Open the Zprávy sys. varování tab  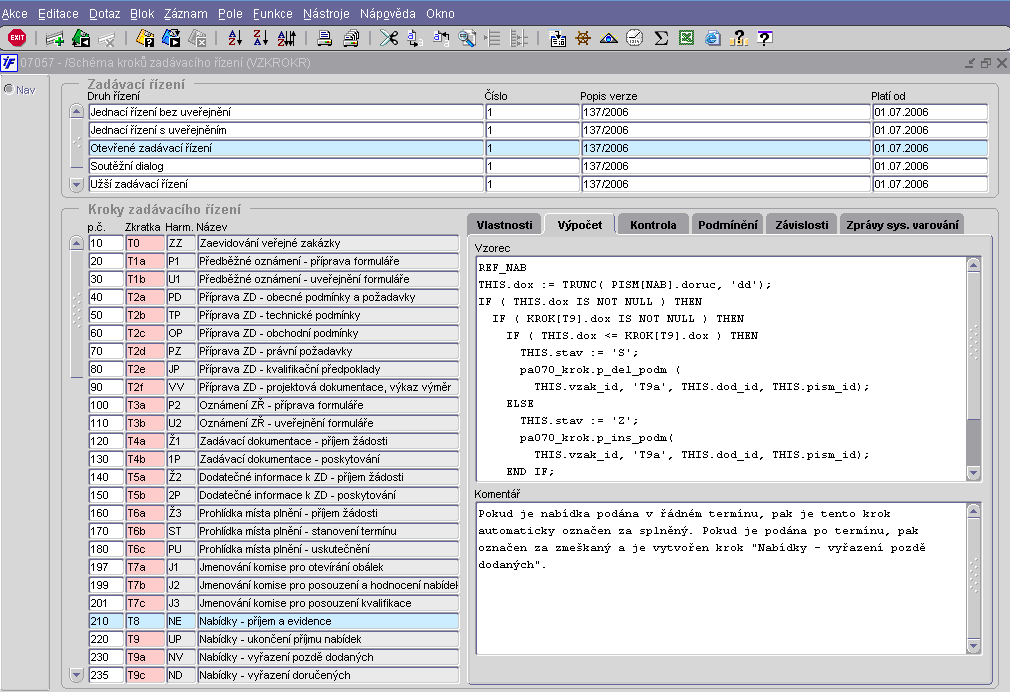point(903,225)
